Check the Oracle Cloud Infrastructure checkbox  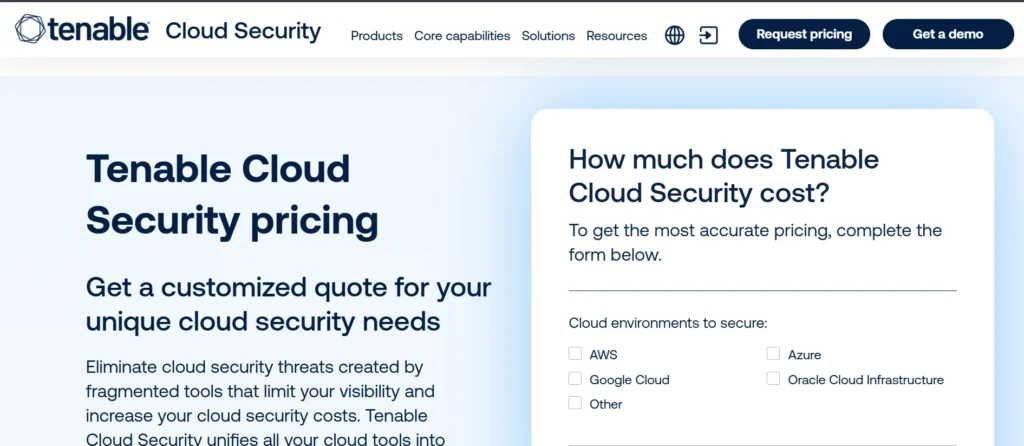773,378
